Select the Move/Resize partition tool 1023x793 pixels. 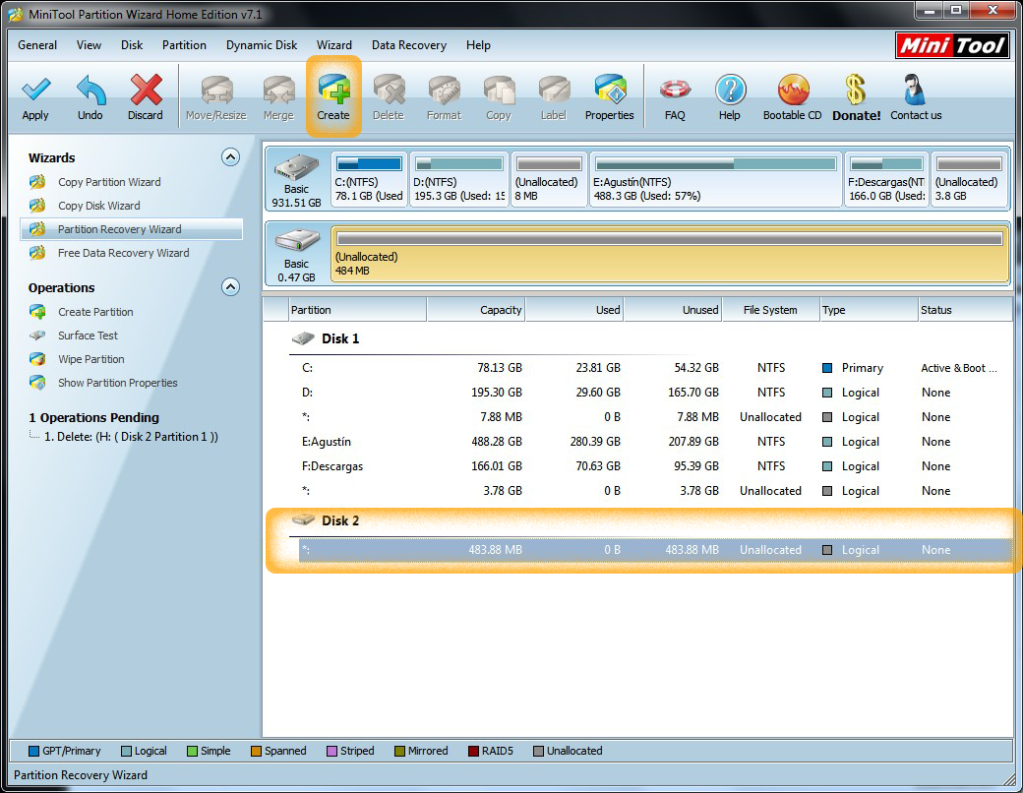click(x=216, y=98)
